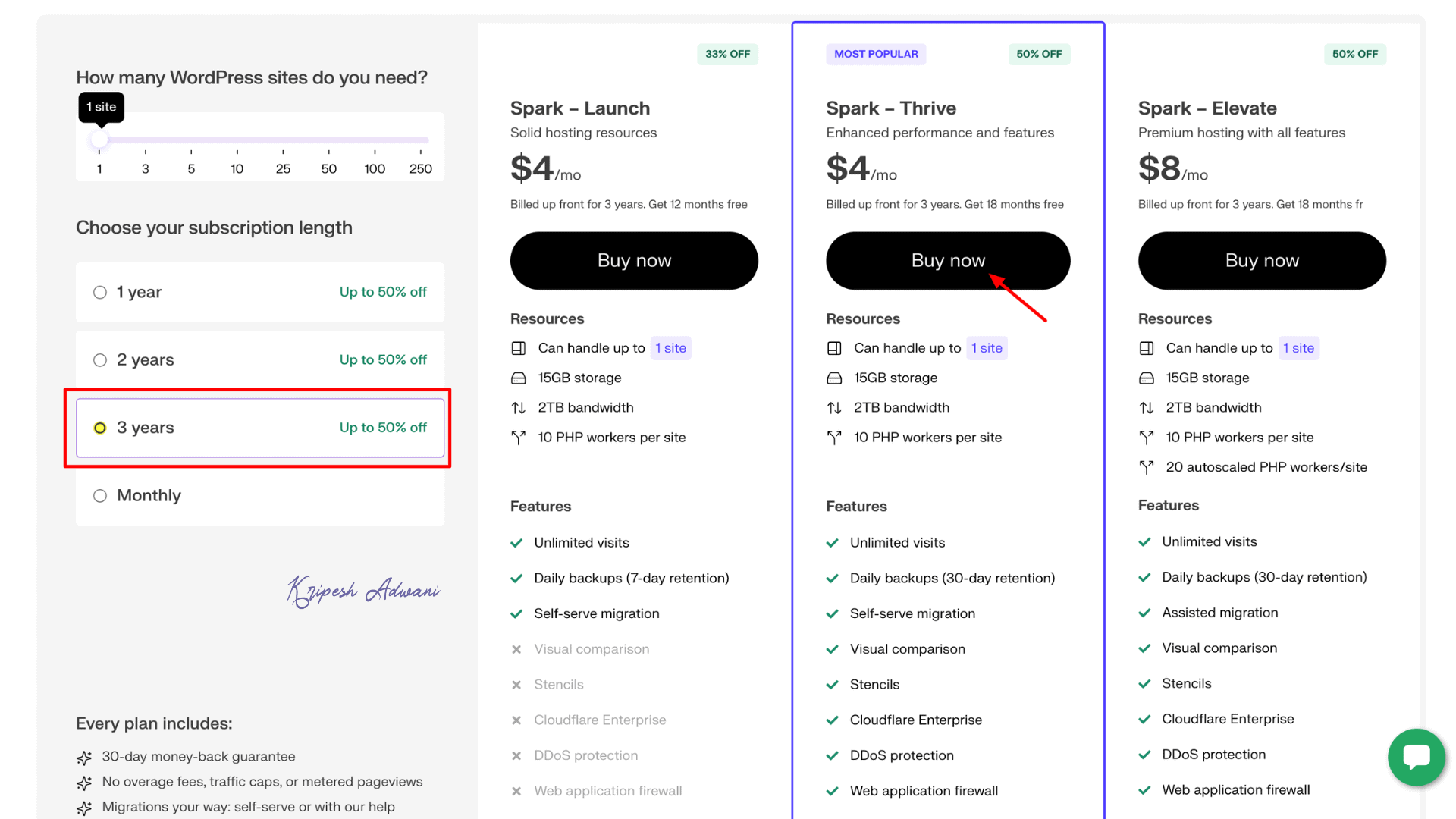Open the live chat bubble icon
The image size is (1456, 819).
1416,757
